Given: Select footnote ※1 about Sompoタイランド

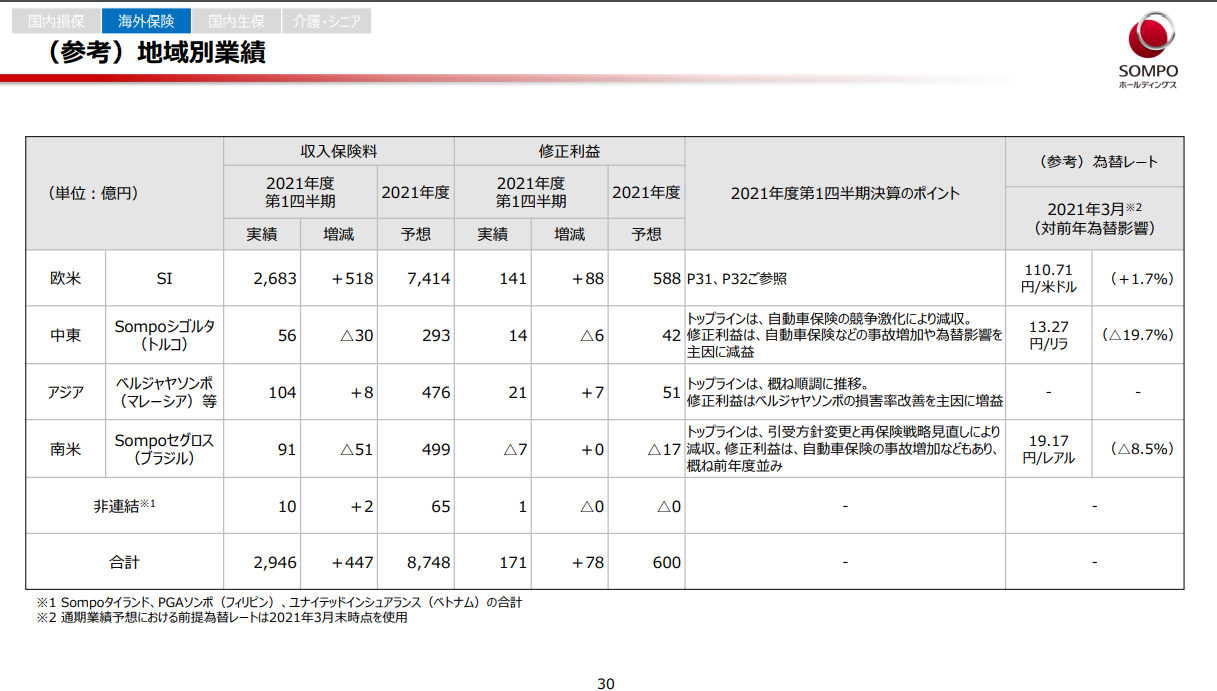Looking at the screenshot, I should tap(279, 603).
